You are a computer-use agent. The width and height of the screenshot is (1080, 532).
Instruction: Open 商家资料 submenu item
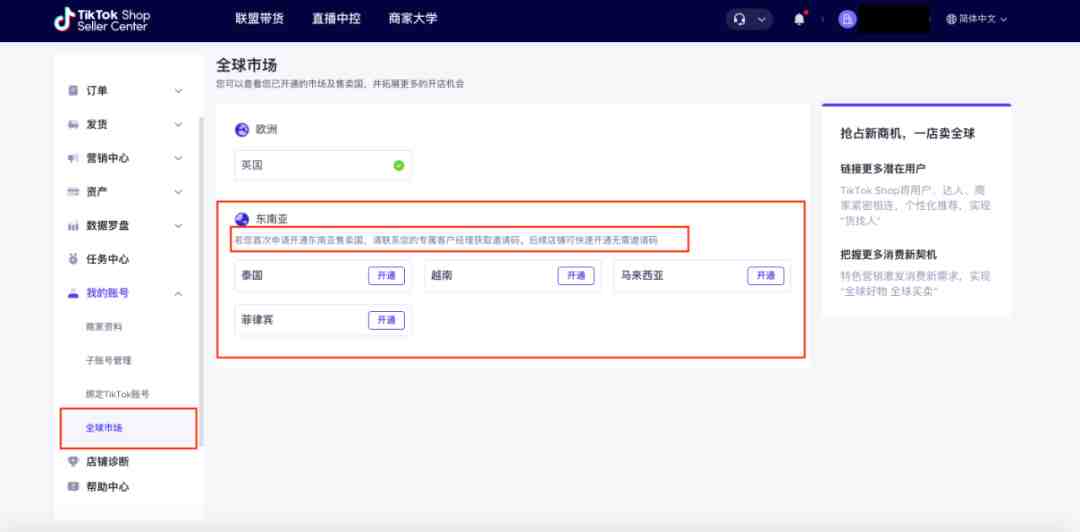tap(103, 327)
